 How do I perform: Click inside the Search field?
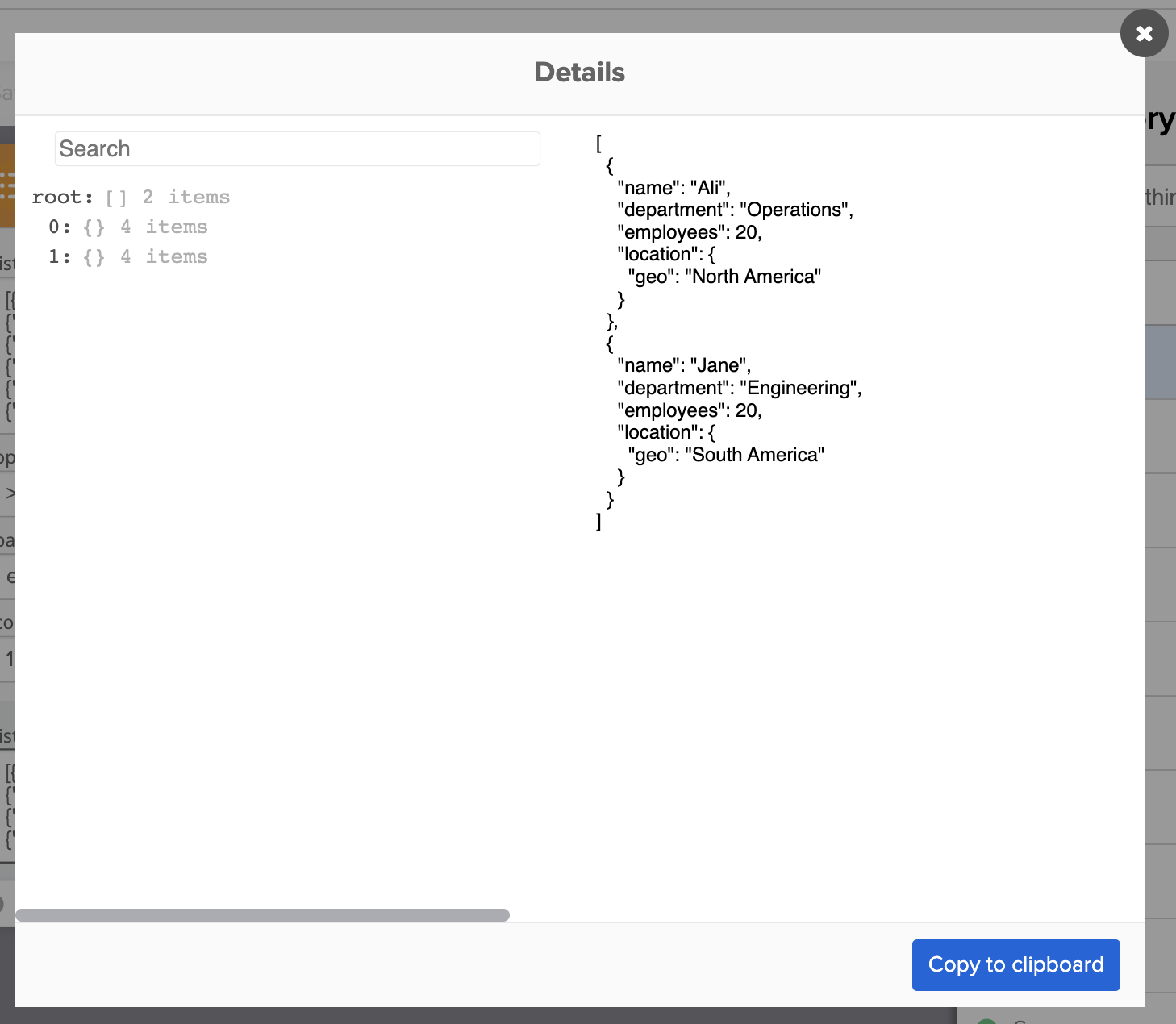pyautogui.click(x=297, y=148)
